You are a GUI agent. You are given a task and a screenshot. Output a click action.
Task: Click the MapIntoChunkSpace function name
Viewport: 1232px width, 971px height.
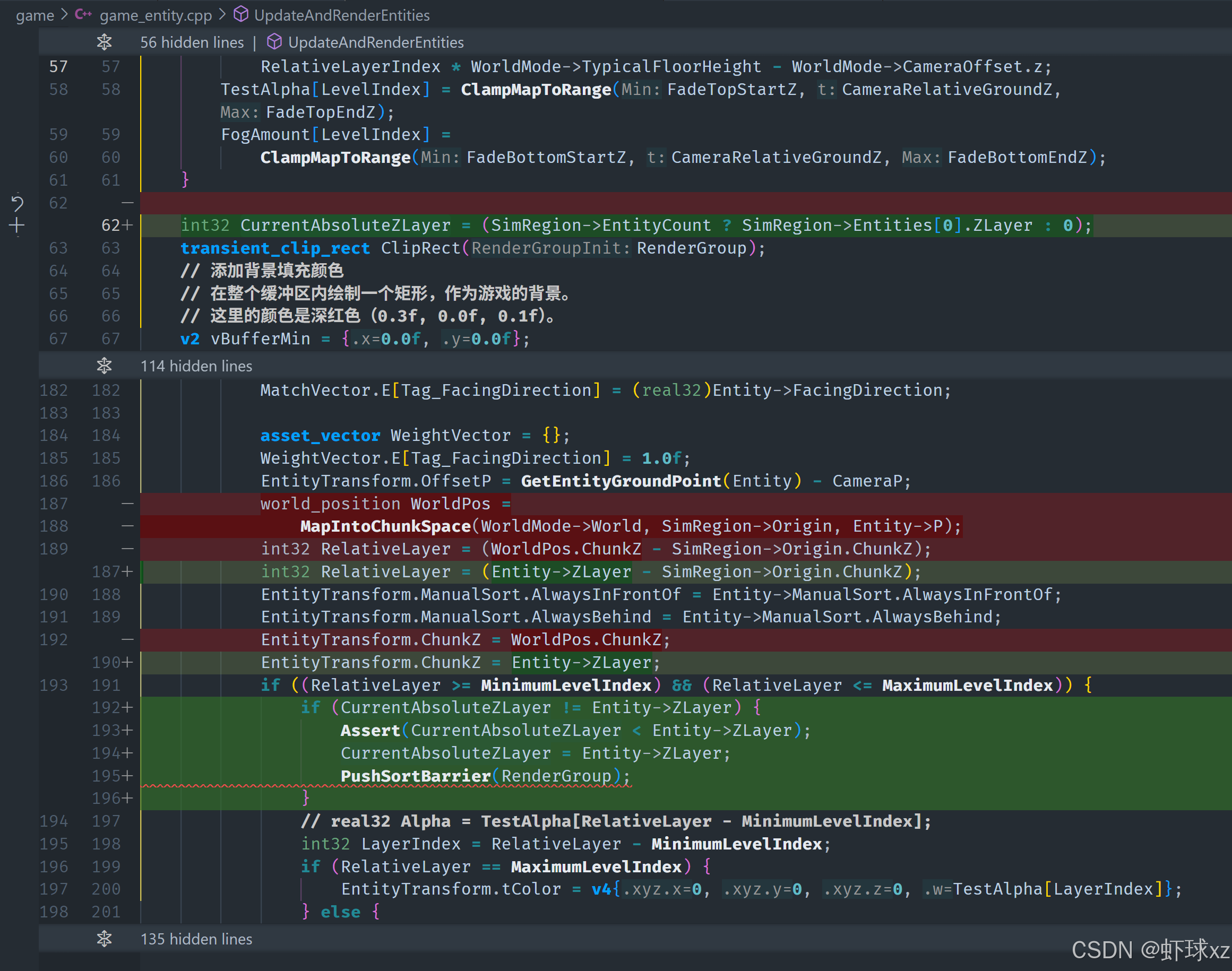(385, 526)
